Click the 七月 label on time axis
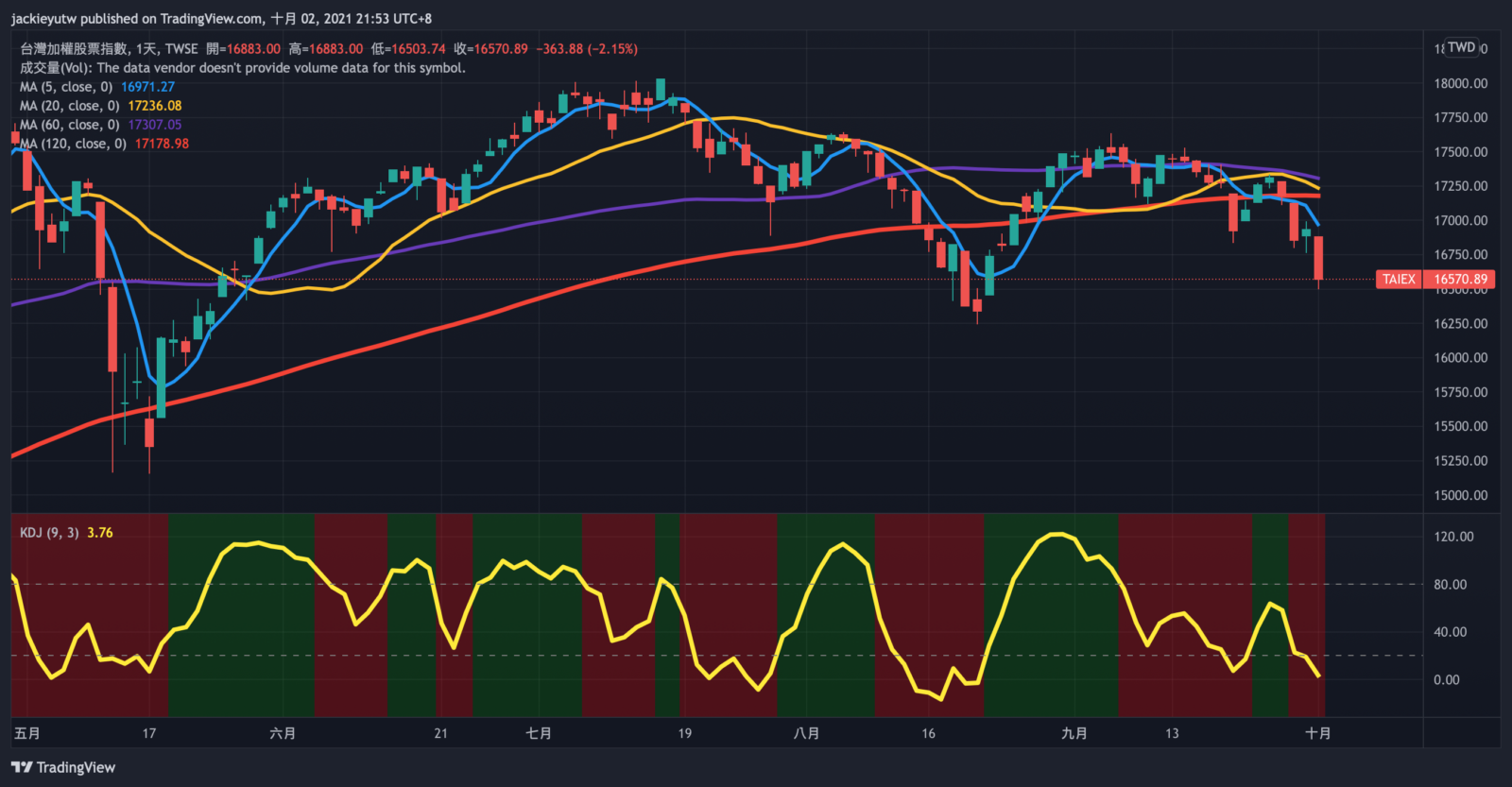Image resolution: width=1512 pixels, height=787 pixels. 539,733
